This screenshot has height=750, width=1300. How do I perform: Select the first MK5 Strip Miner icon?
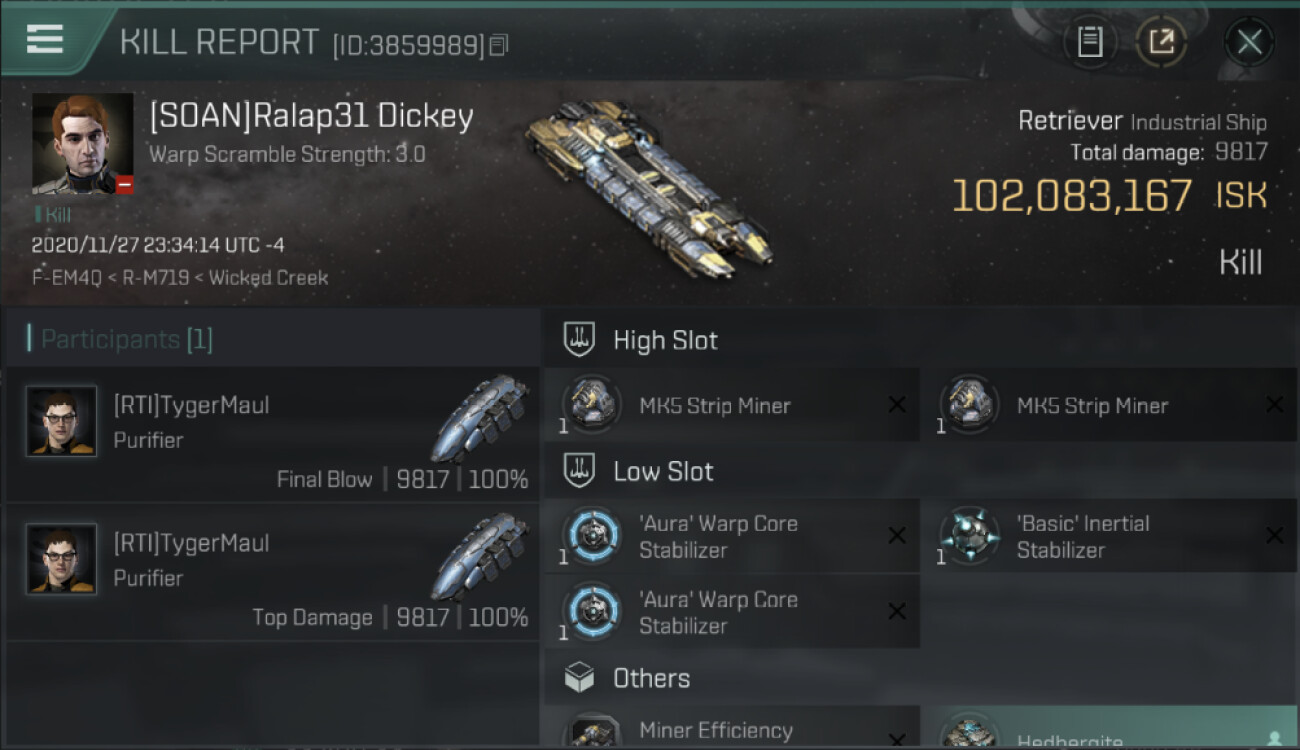coord(590,404)
